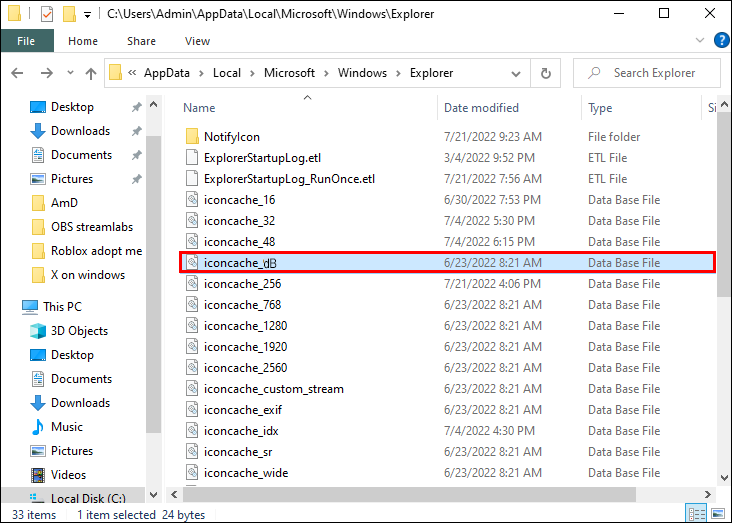This screenshot has height=523, width=732.
Task: Select OBS streamlabs folder in sidebar
Action: coord(92,226)
